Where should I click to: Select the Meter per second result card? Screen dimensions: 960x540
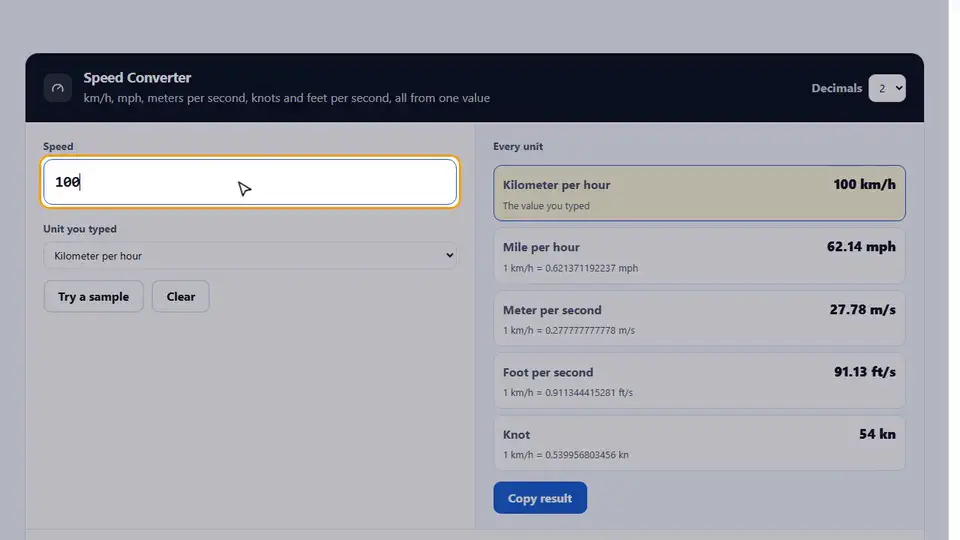pyautogui.click(x=699, y=318)
